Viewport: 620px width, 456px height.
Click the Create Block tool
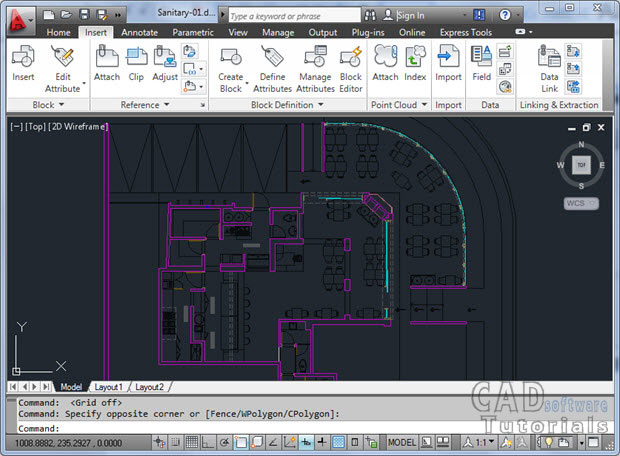click(231, 69)
